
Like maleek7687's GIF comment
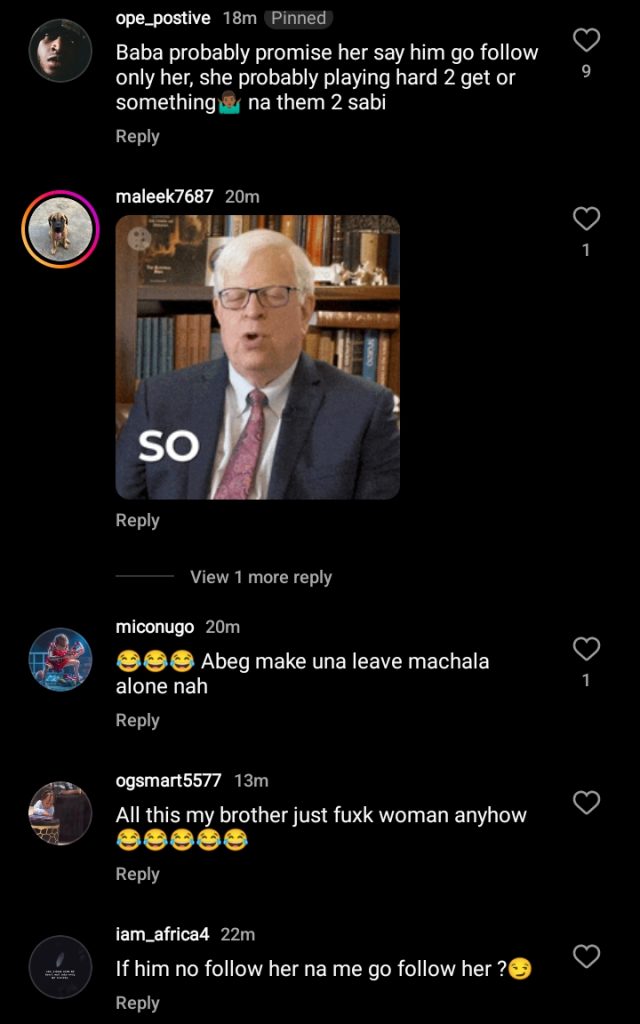(586, 218)
